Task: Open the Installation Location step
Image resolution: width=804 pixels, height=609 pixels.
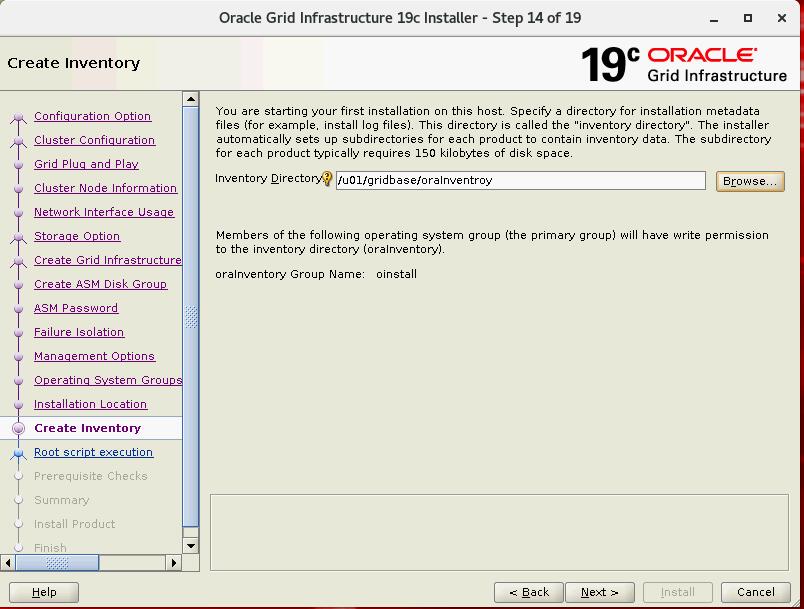Action: [90, 405]
